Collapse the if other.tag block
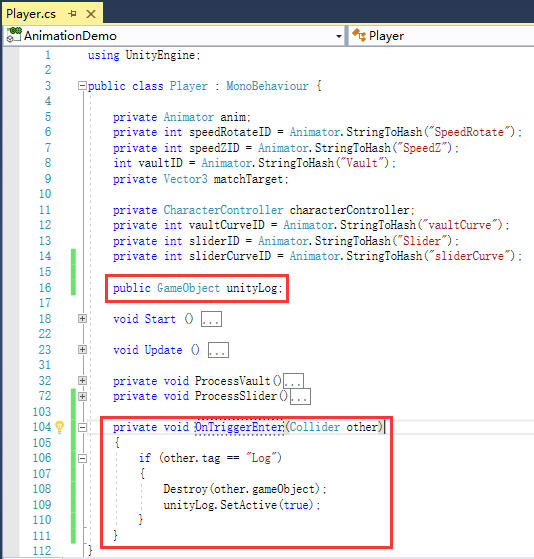The height and width of the screenshot is (559, 534). pos(82,458)
